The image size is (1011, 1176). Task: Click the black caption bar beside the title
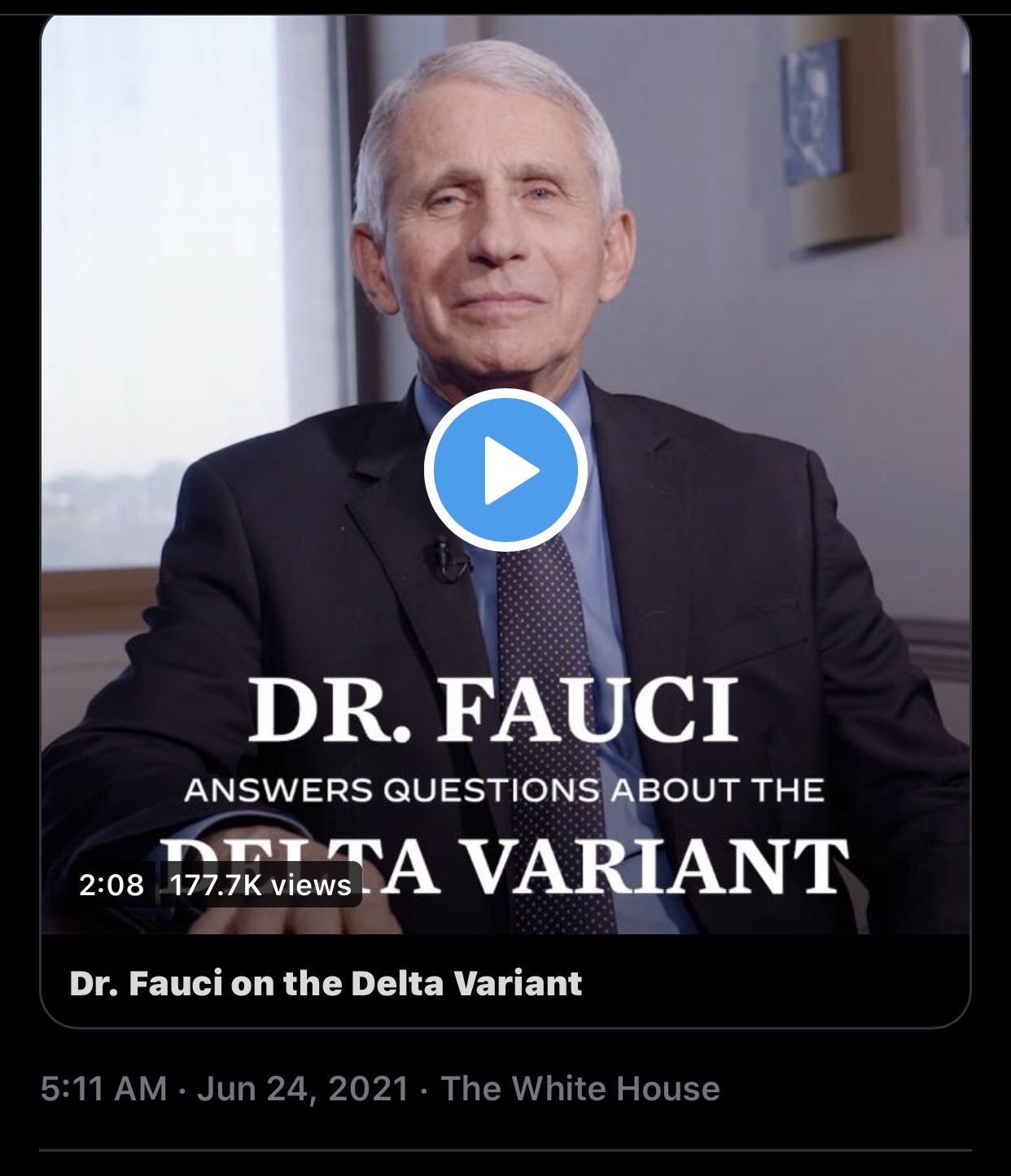[773, 983]
